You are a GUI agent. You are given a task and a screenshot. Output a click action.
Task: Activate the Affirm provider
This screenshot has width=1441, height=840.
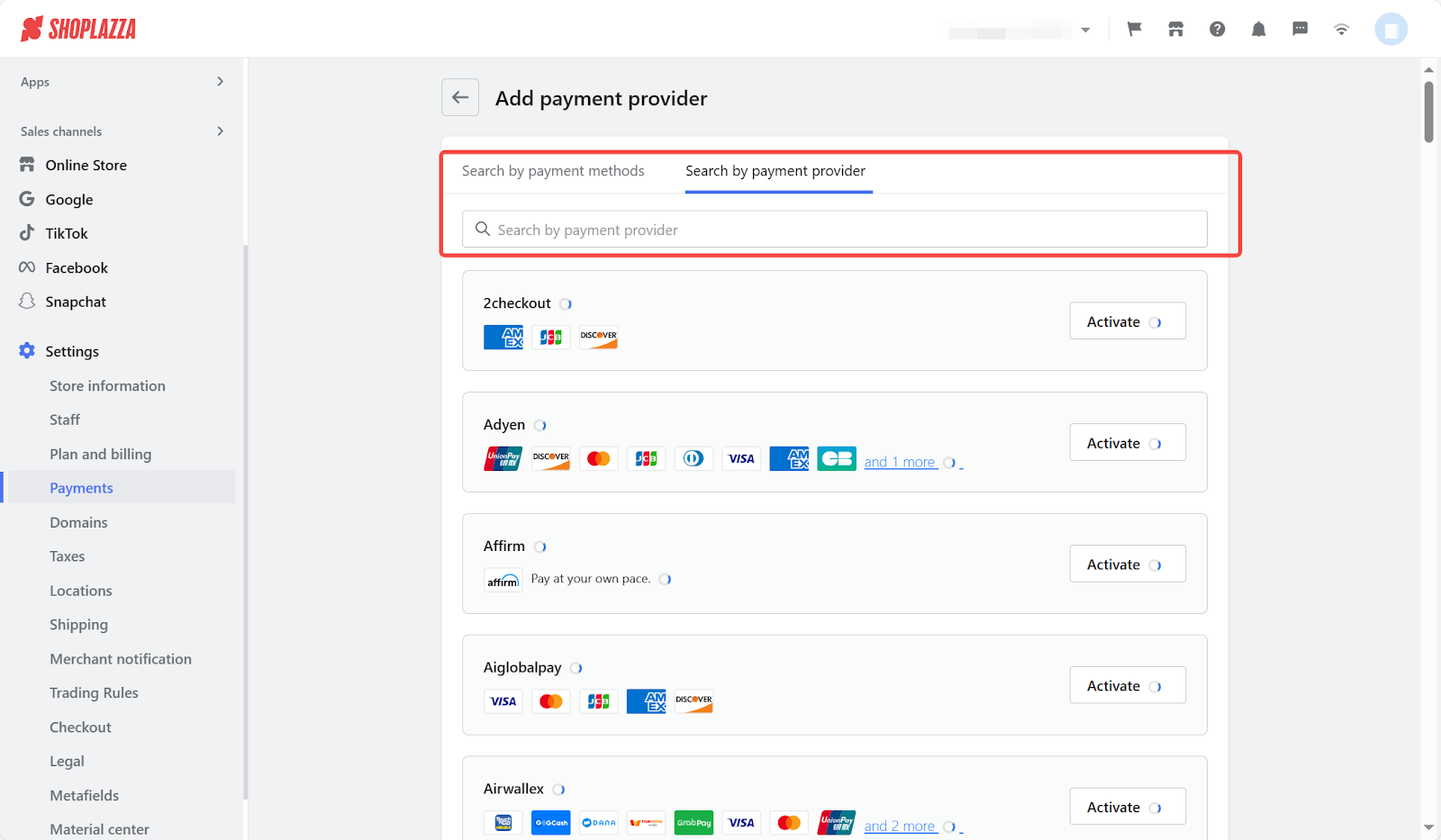click(x=1128, y=565)
